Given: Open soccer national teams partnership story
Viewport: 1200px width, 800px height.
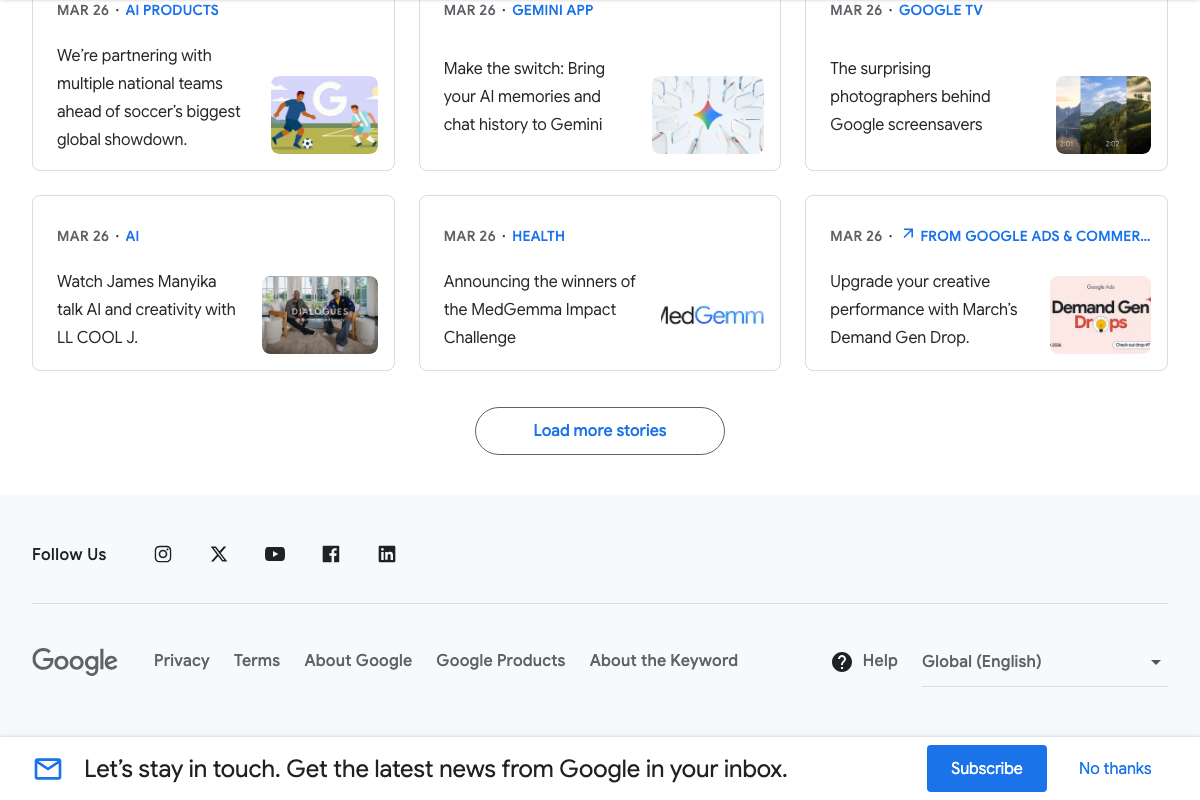Looking at the screenshot, I should point(149,98).
